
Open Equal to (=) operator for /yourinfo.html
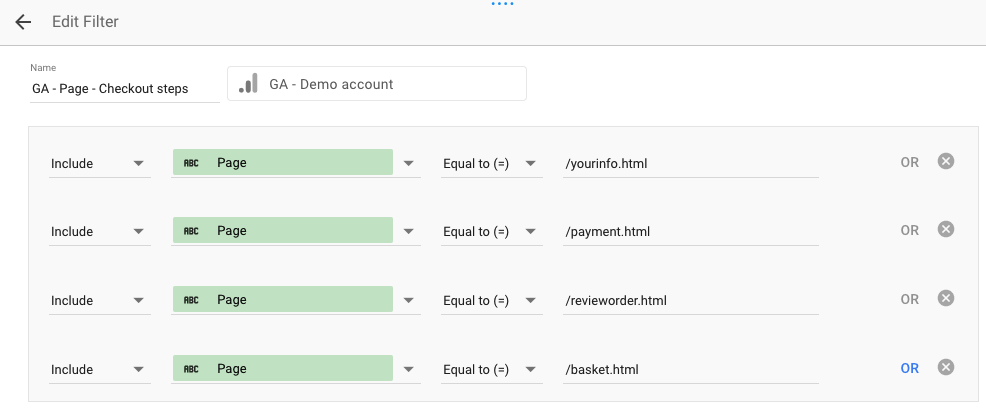tap(491, 164)
